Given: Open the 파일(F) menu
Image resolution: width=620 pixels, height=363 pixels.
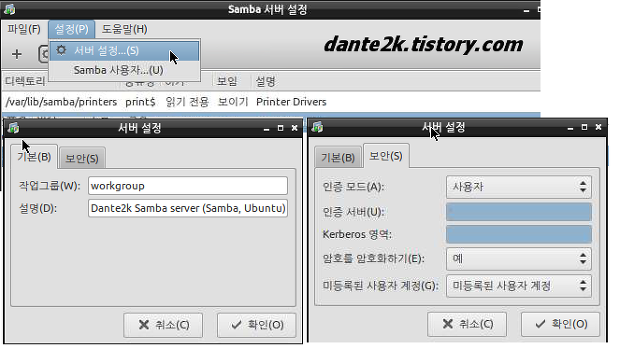Looking at the screenshot, I should pyautogui.click(x=24, y=29).
